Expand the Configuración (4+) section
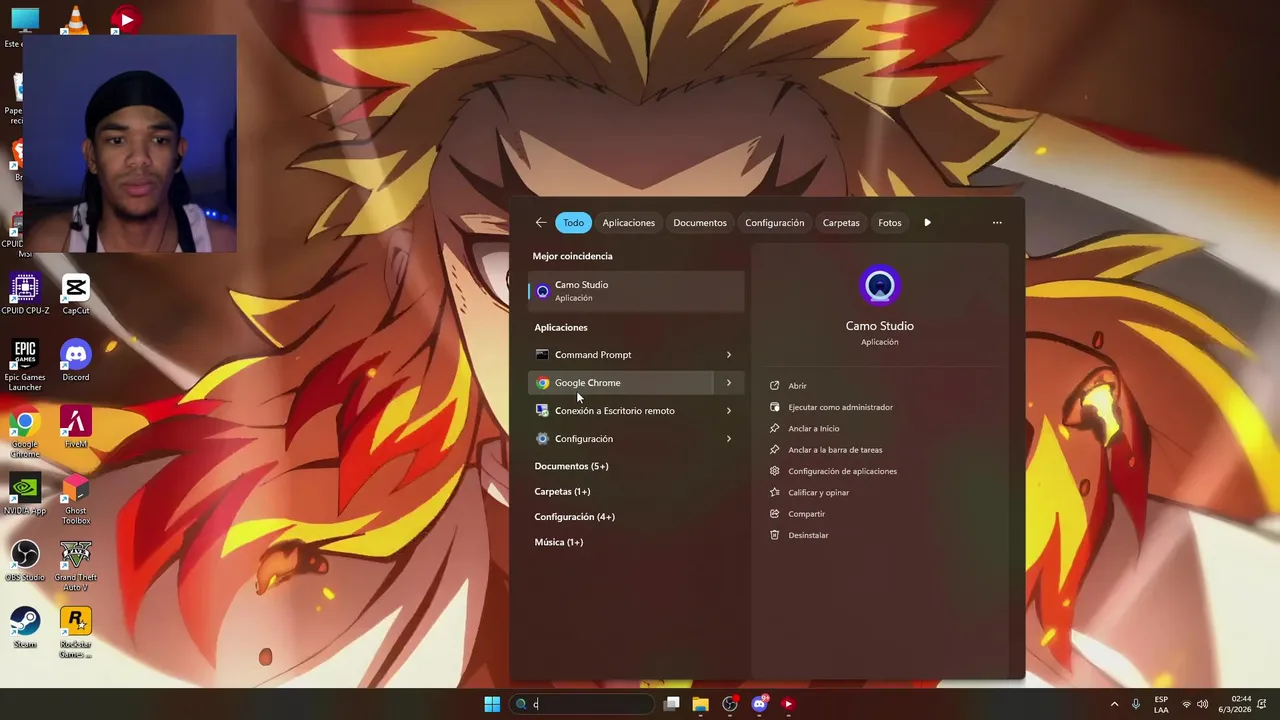Screen dimensions: 1280x720 click(574, 517)
